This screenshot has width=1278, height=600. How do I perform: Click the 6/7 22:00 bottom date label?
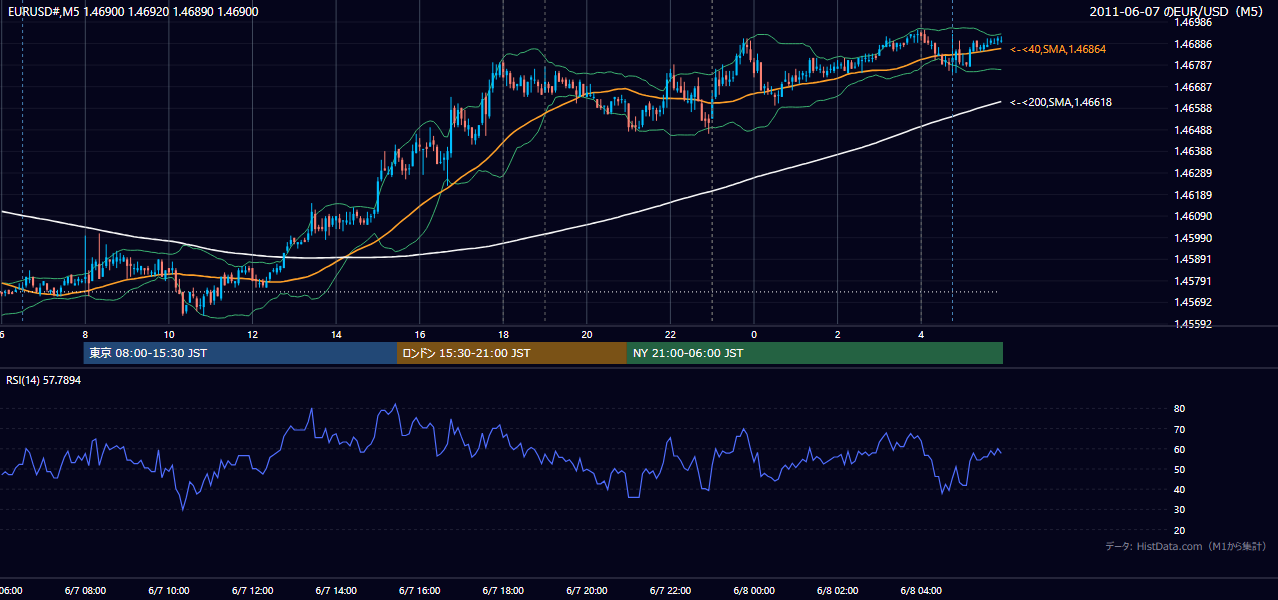[670, 591]
